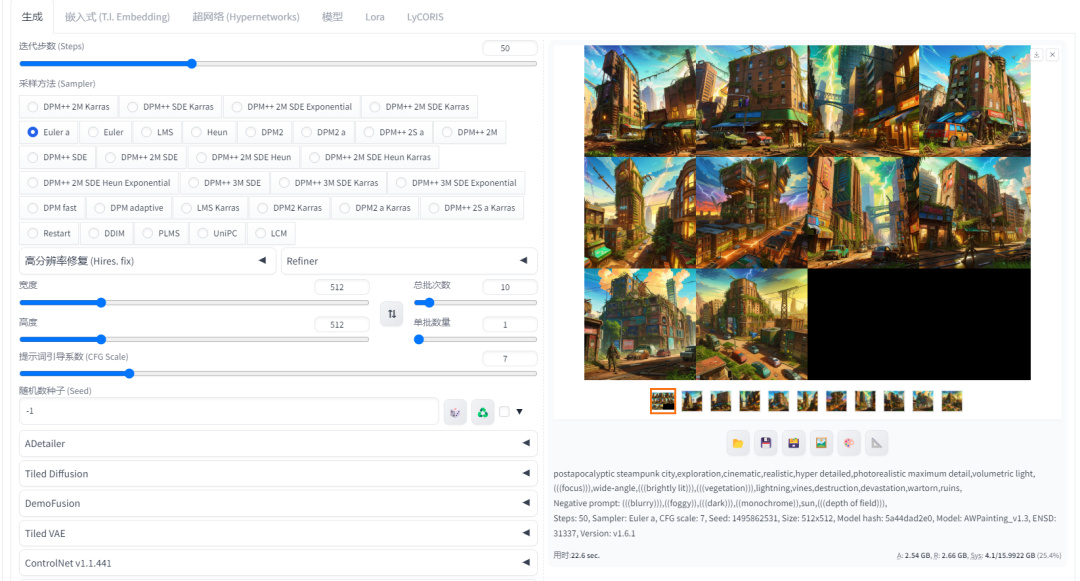Choose the LCM sampler
The height and width of the screenshot is (581, 1080).
[271, 233]
